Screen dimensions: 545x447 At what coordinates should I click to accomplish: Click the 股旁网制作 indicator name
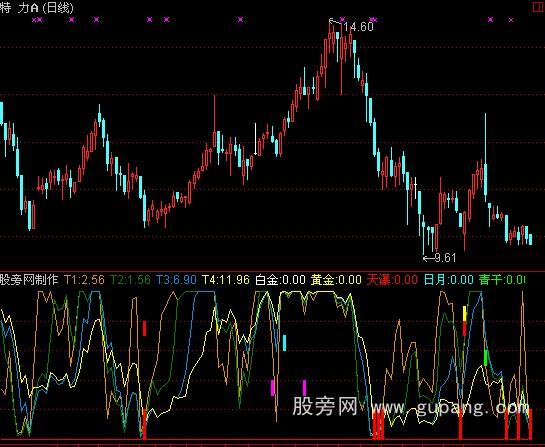(29, 279)
